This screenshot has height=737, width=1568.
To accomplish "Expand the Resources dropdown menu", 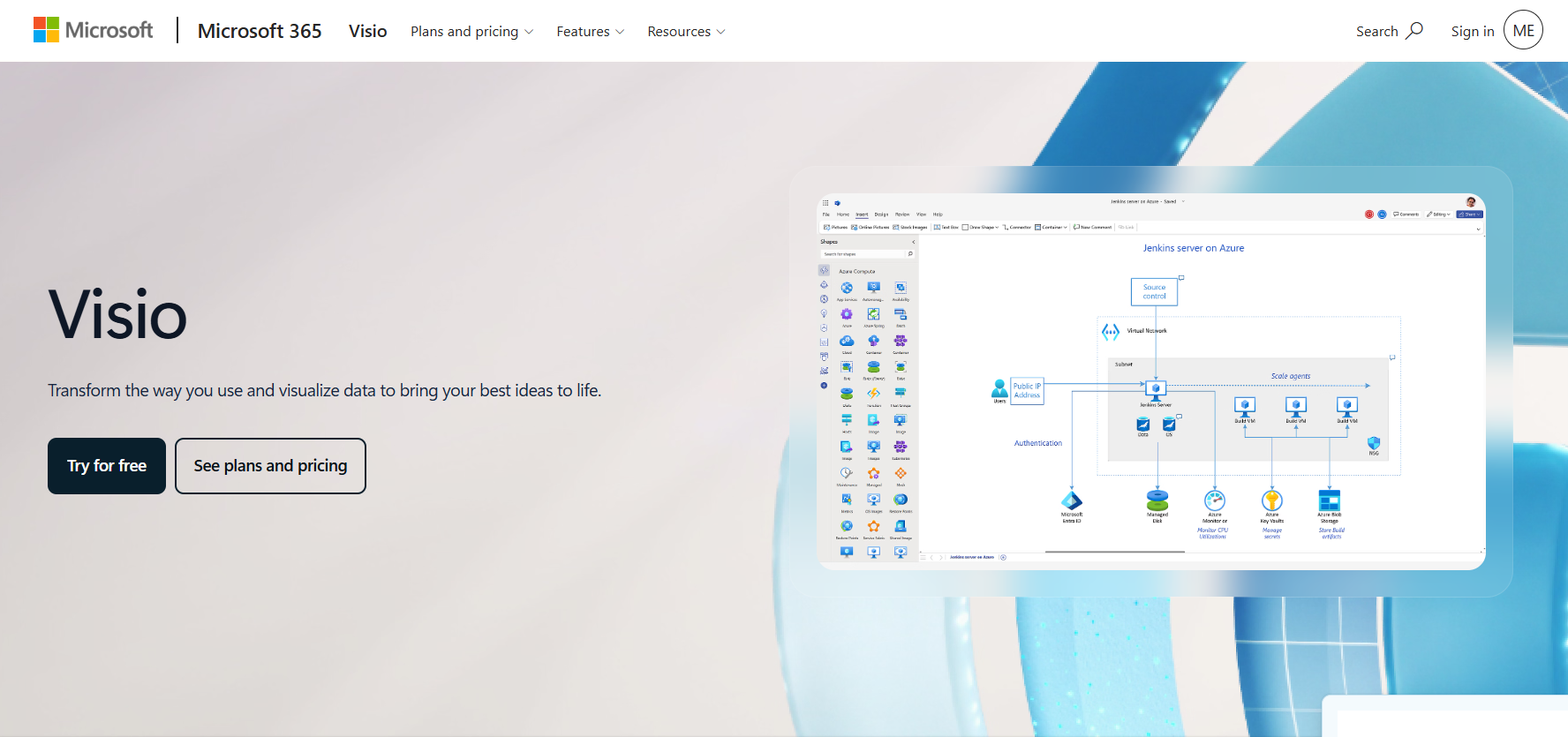I will click(x=686, y=31).
